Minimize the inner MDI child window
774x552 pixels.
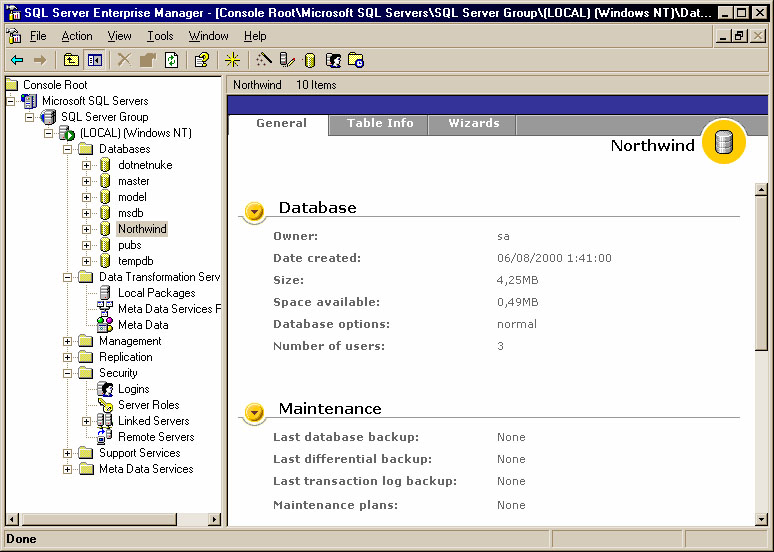coord(724,36)
